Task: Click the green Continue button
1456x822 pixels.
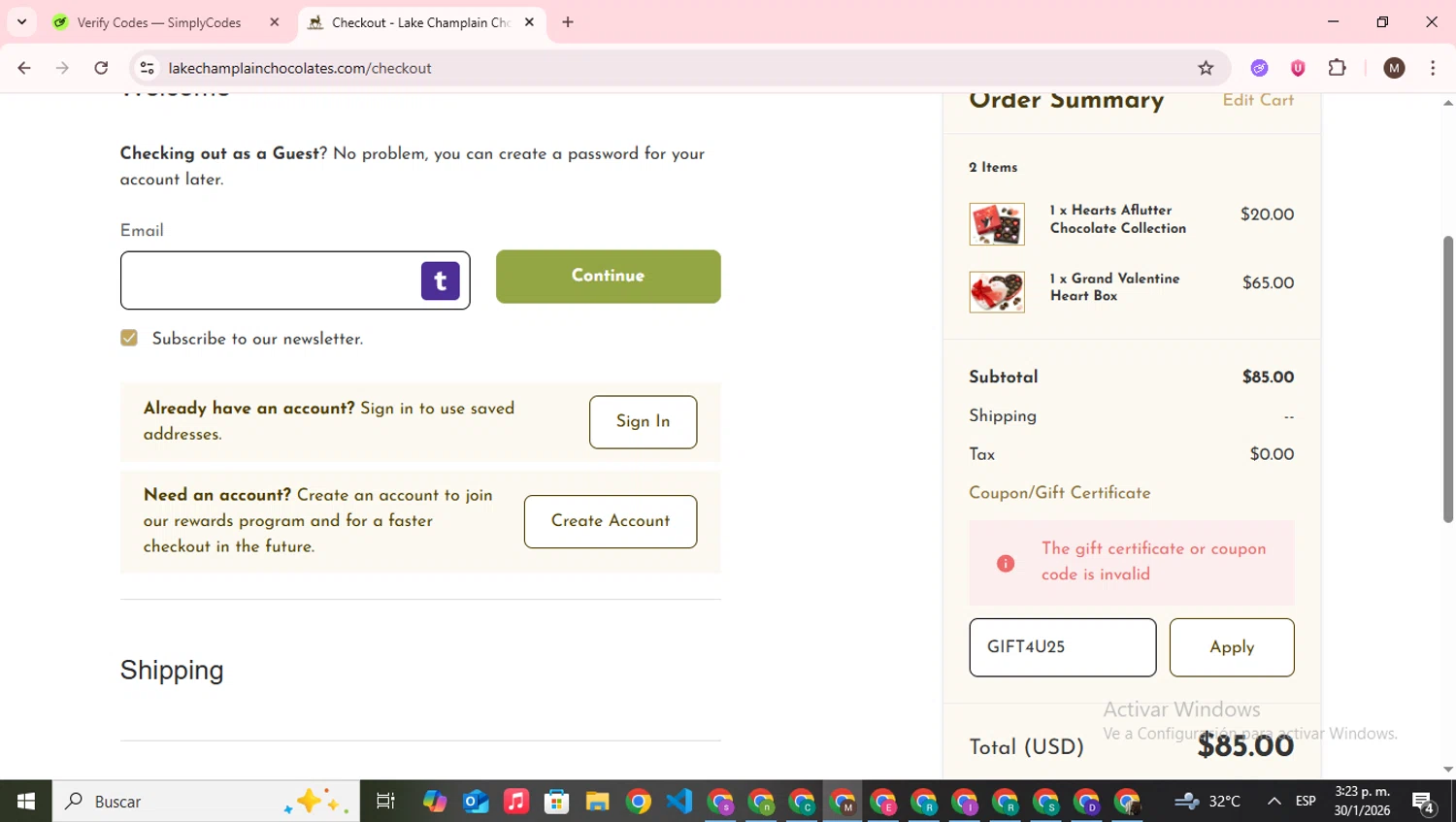Action: click(x=609, y=277)
